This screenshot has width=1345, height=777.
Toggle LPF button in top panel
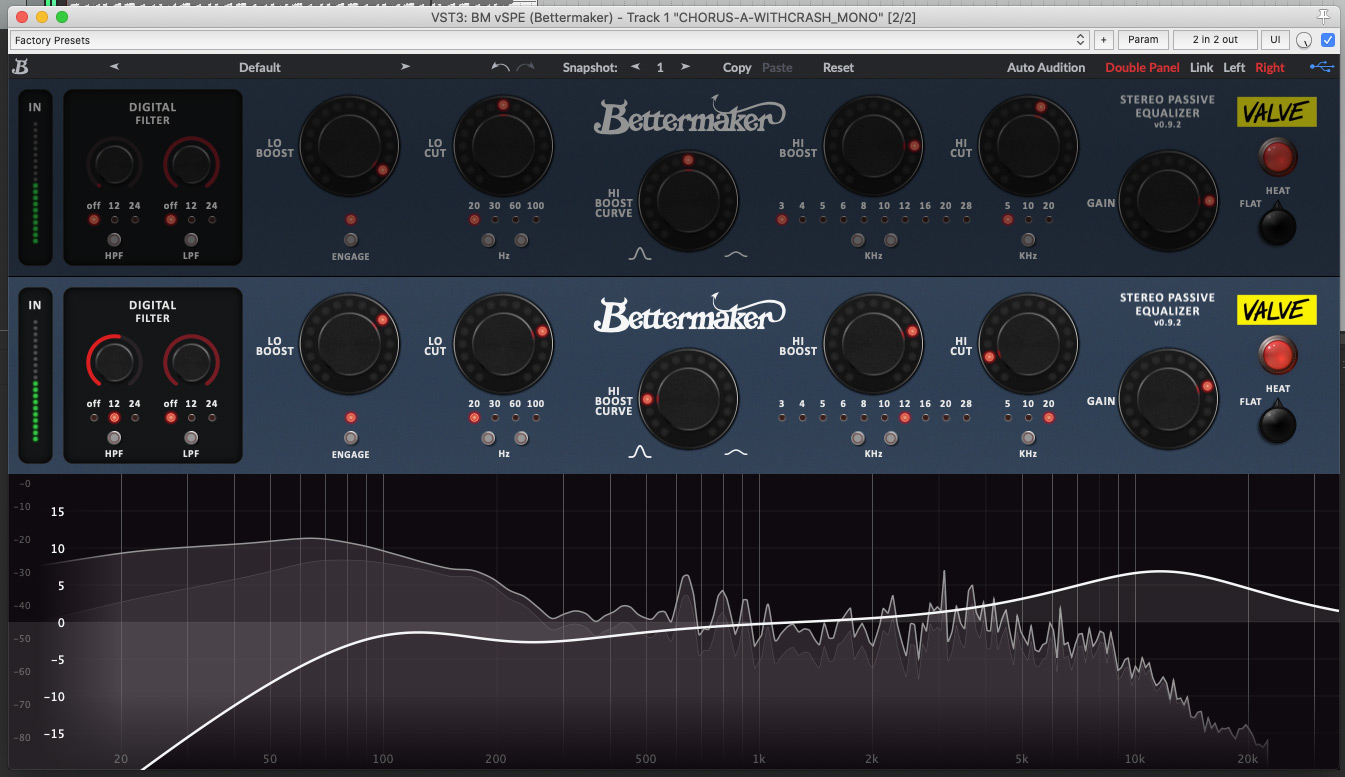point(191,240)
